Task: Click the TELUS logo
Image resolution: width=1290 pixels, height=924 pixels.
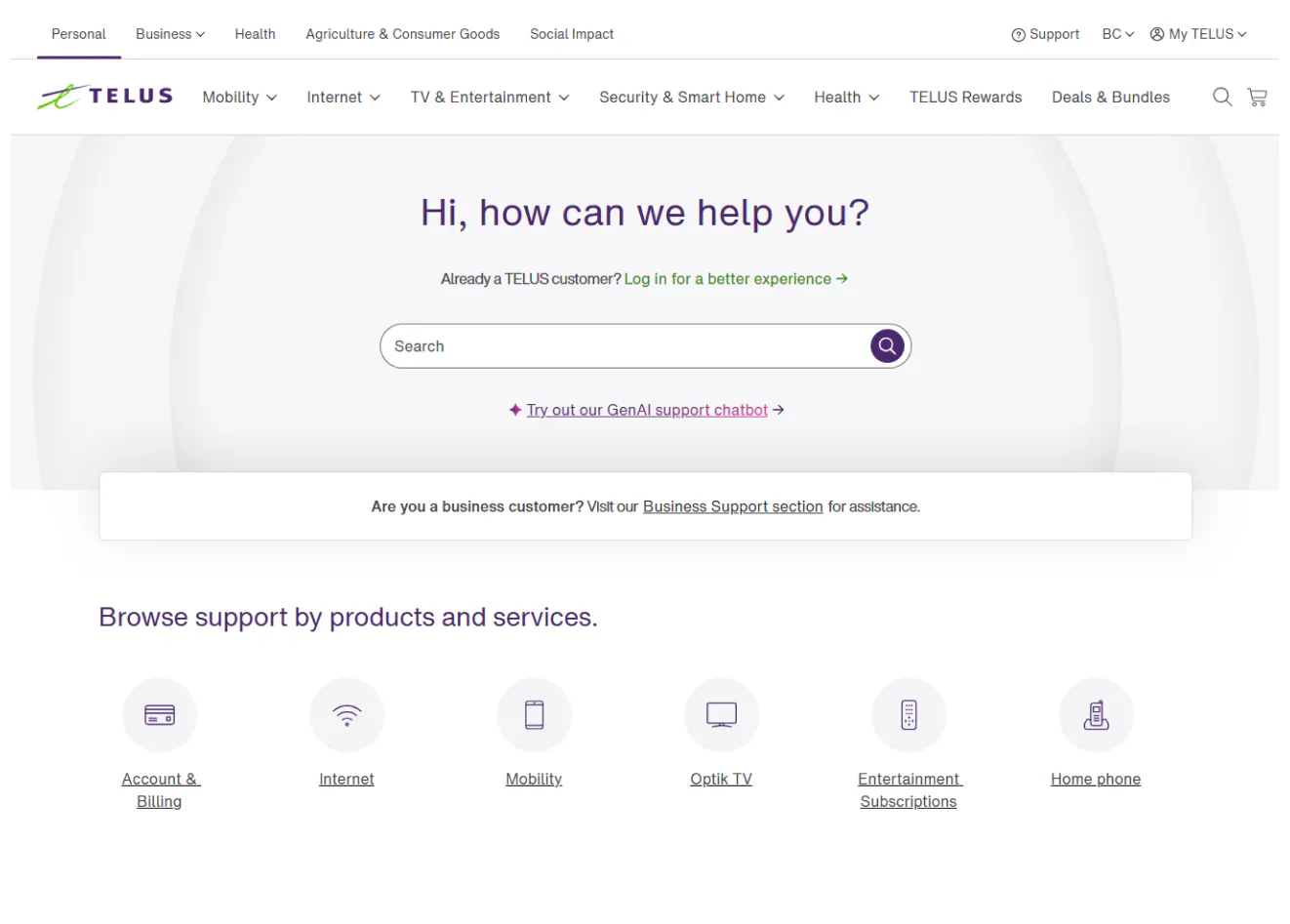Action: [x=105, y=97]
